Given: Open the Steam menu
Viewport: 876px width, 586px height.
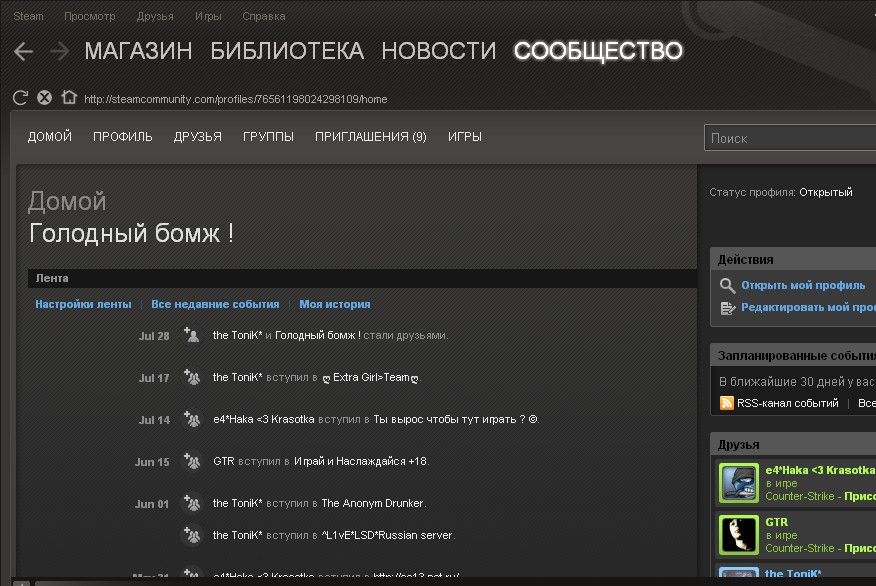Looking at the screenshot, I should pyautogui.click(x=28, y=16).
